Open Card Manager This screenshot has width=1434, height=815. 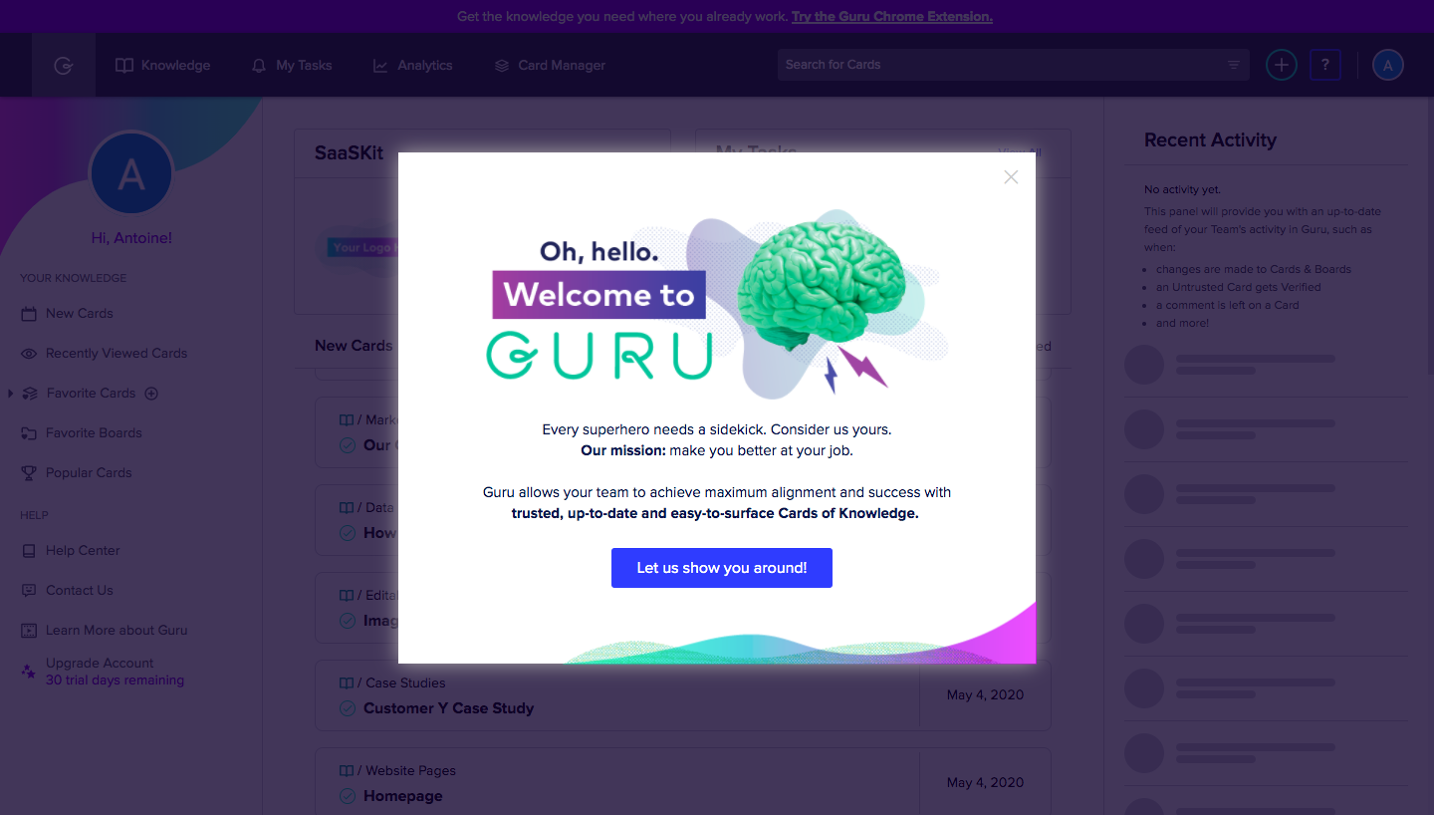(550, 65)
